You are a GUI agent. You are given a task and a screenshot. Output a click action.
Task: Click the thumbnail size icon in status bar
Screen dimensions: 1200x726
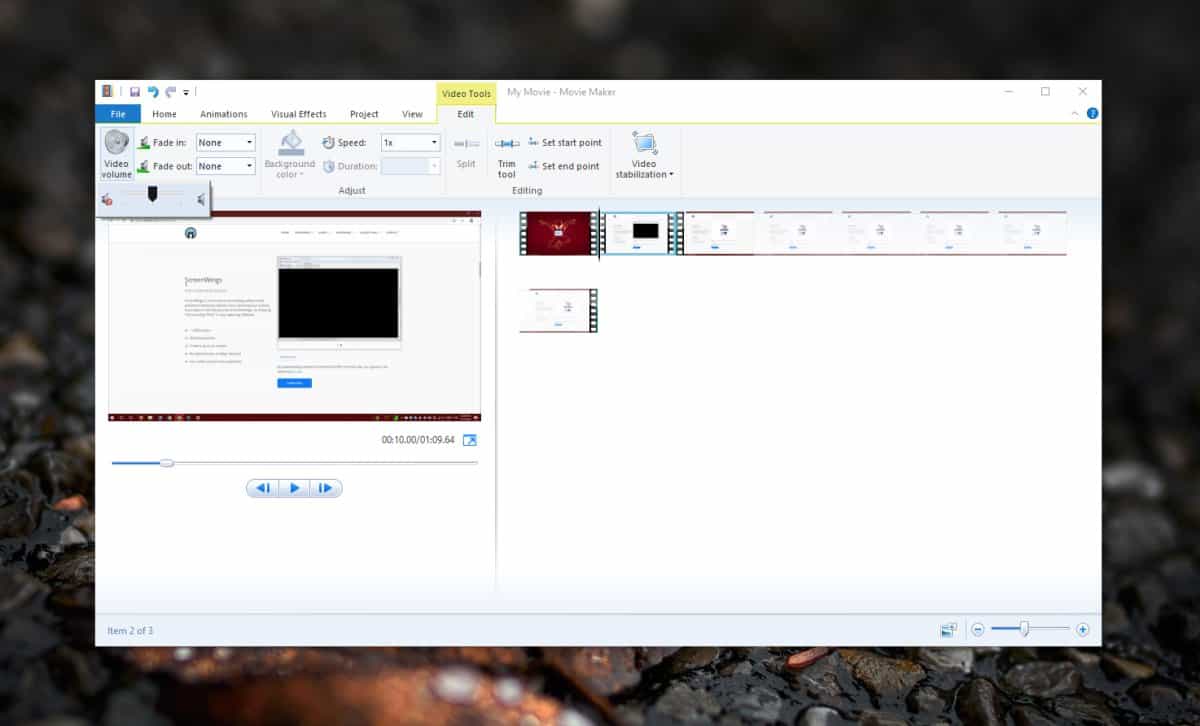pyautogui.click(x=949, y=630)
